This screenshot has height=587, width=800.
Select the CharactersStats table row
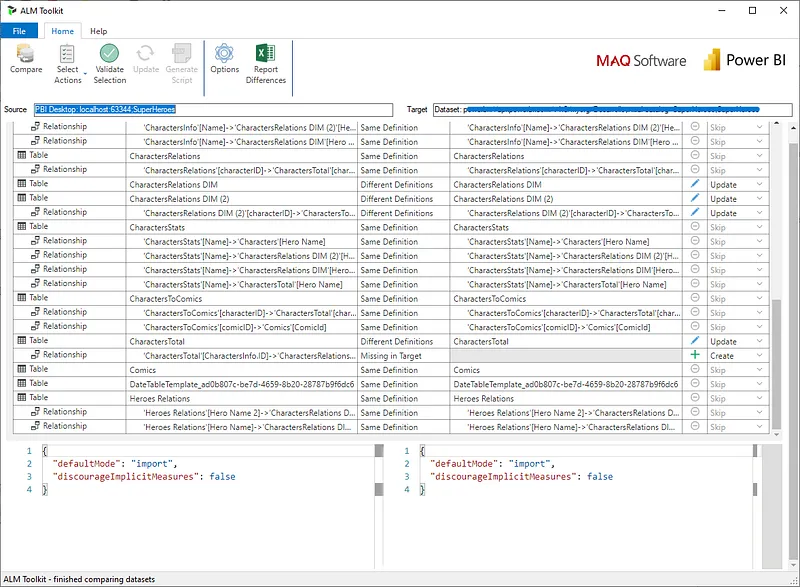(x=391, y=227)
